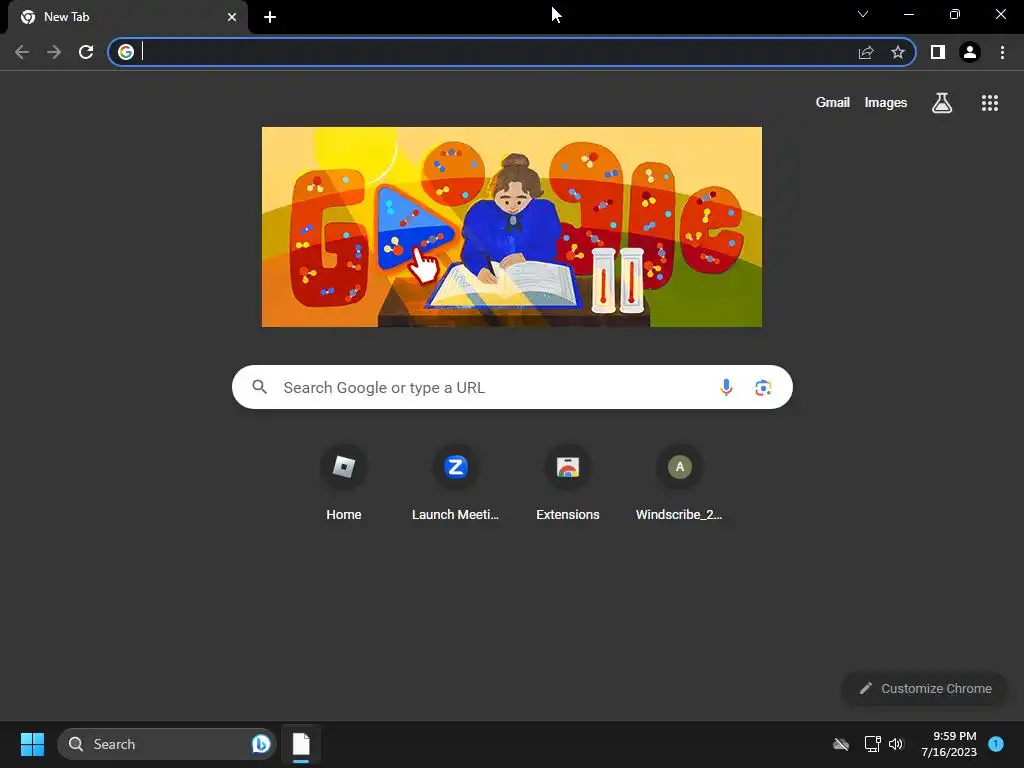
Task: Open Google Images link
Action: [886, 103]
